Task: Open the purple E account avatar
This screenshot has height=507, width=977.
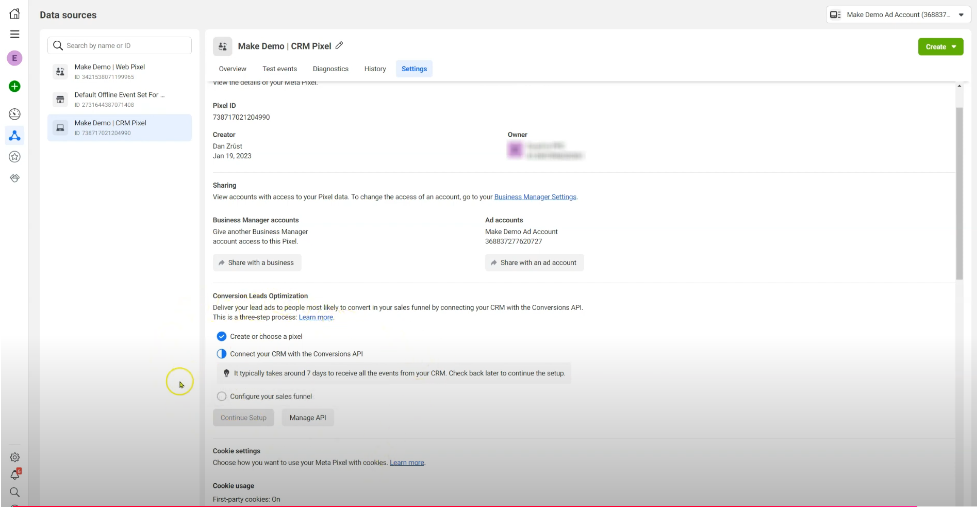Action: pos(14,58)
